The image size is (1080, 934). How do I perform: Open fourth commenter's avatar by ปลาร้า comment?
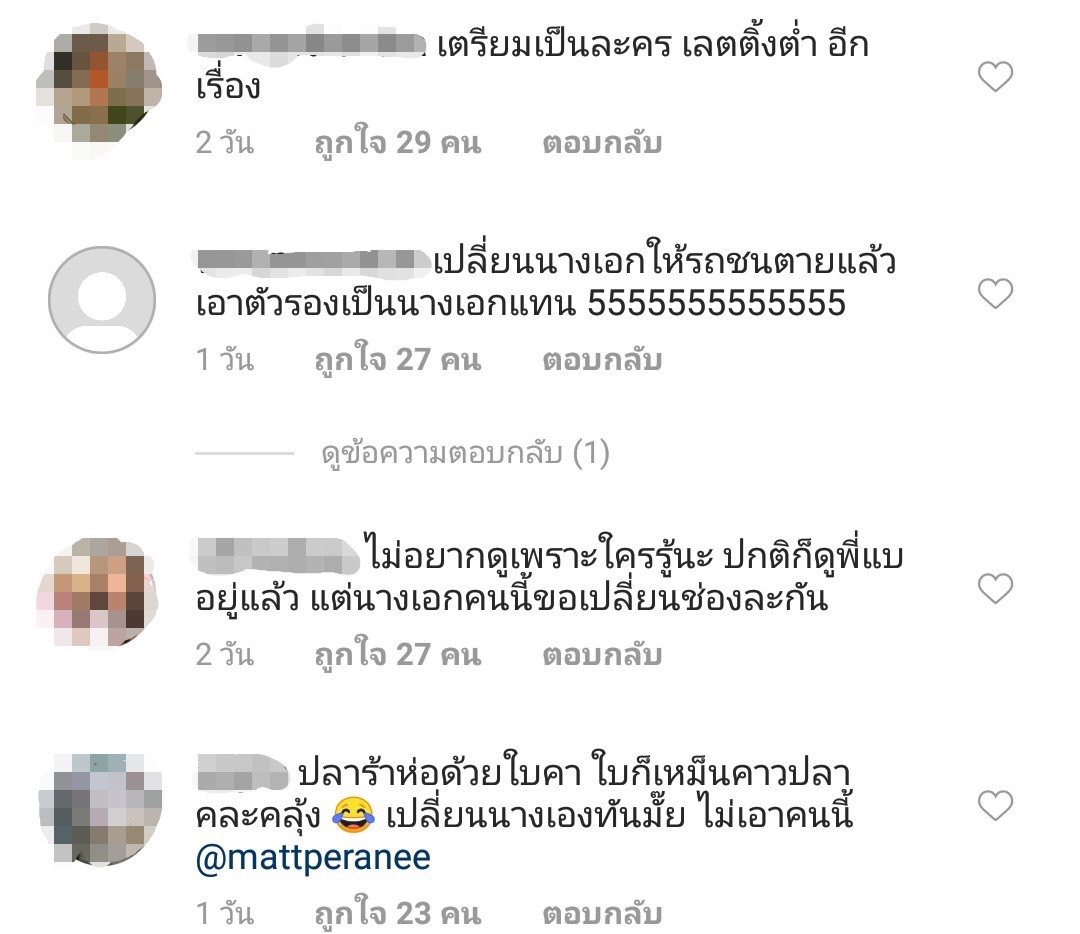pos(101,810)
